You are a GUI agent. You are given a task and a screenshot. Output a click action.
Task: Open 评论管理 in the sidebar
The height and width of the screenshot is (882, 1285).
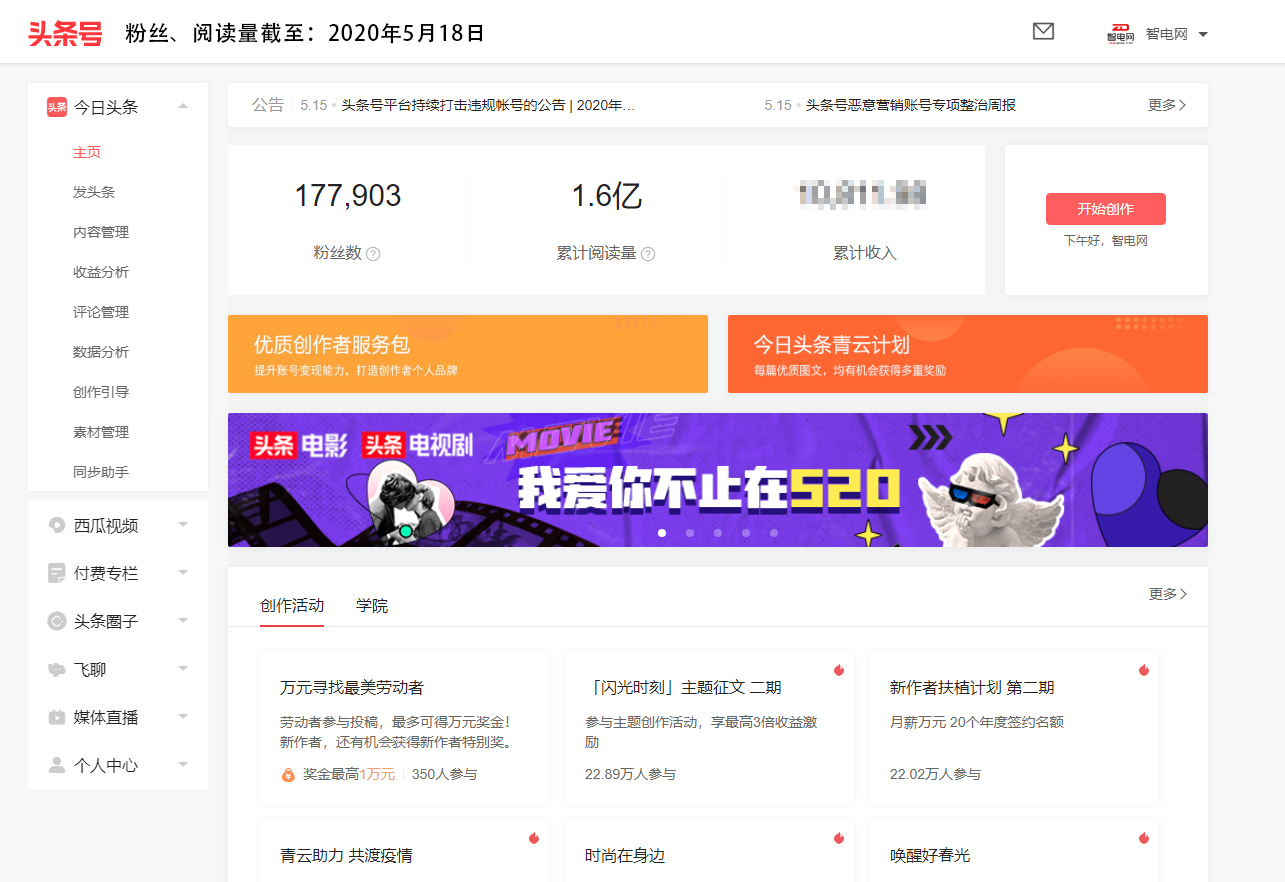click(101, 312)
